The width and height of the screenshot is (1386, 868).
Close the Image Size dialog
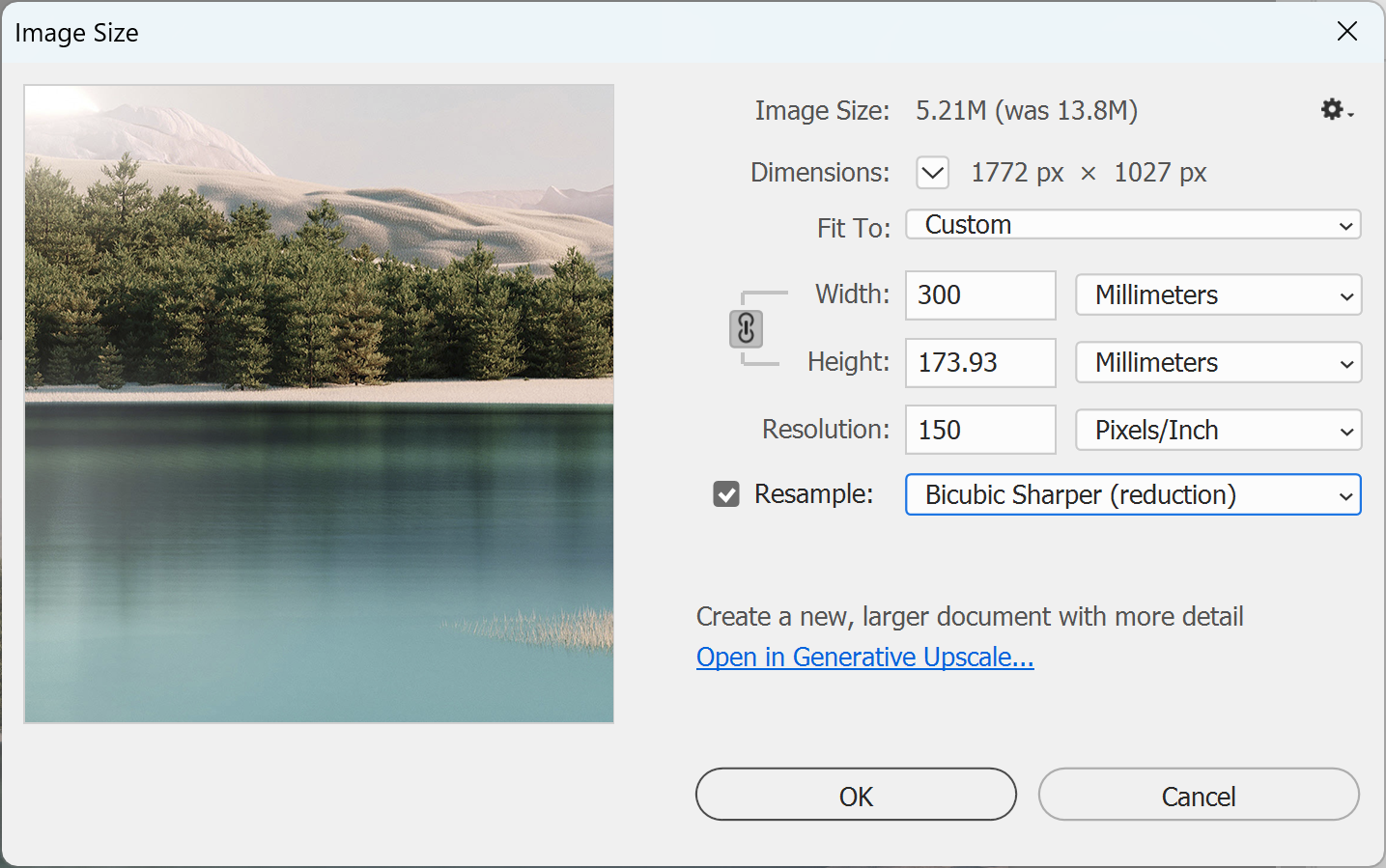click(x=1347, y=31)
